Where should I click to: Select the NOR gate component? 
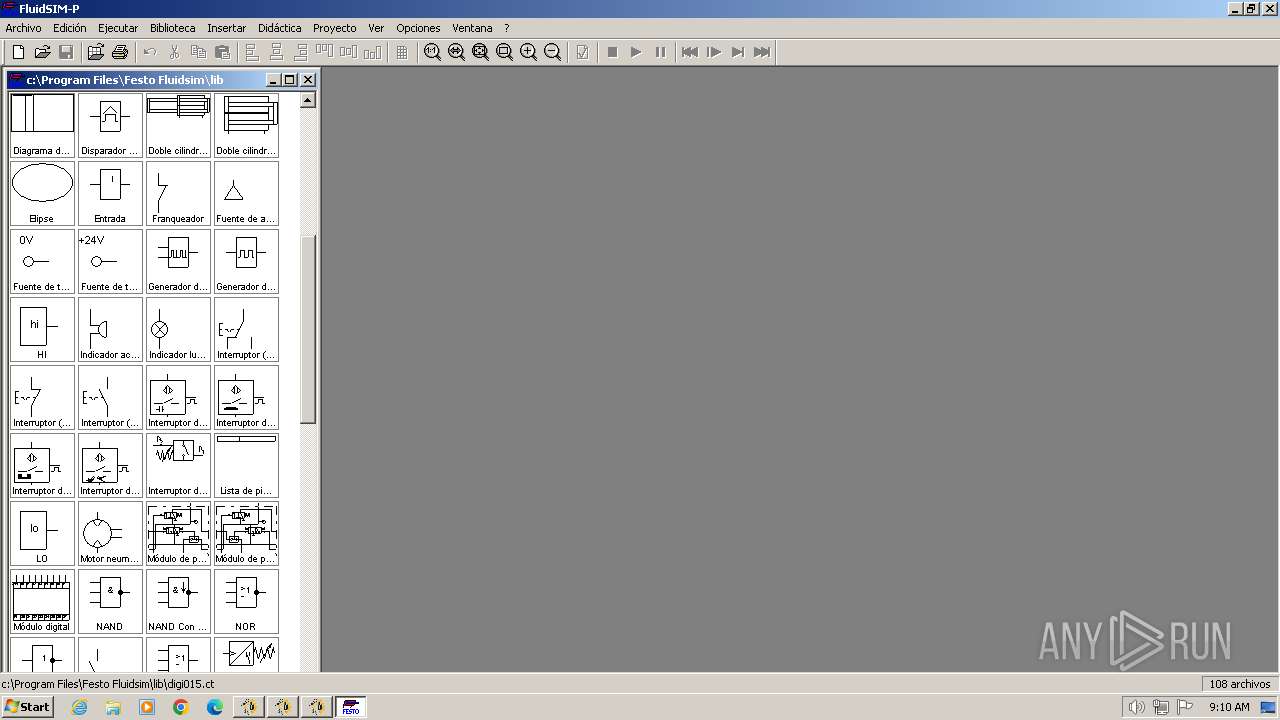tap(246, 602)
